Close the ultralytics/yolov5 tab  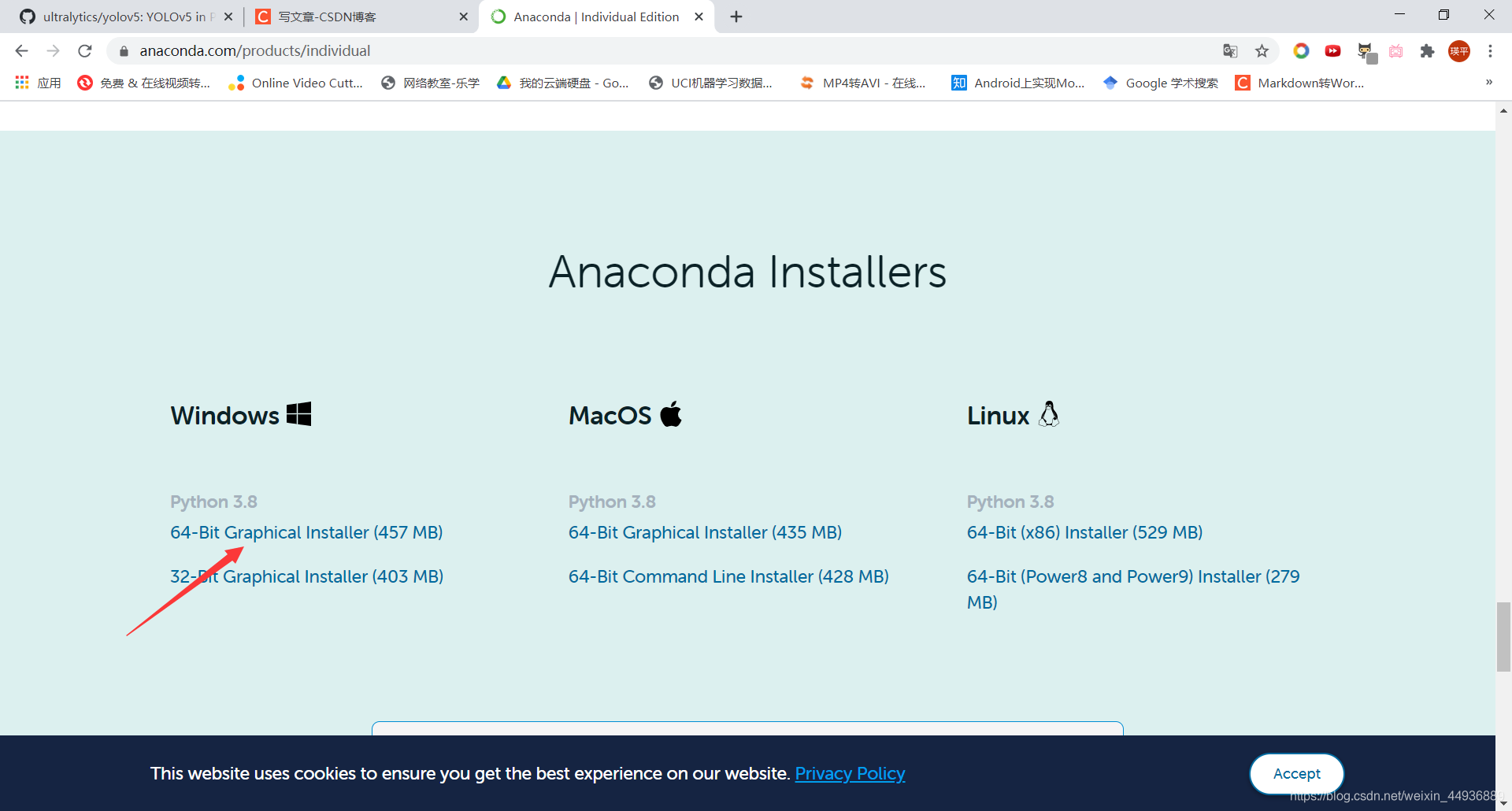point(228,17)
